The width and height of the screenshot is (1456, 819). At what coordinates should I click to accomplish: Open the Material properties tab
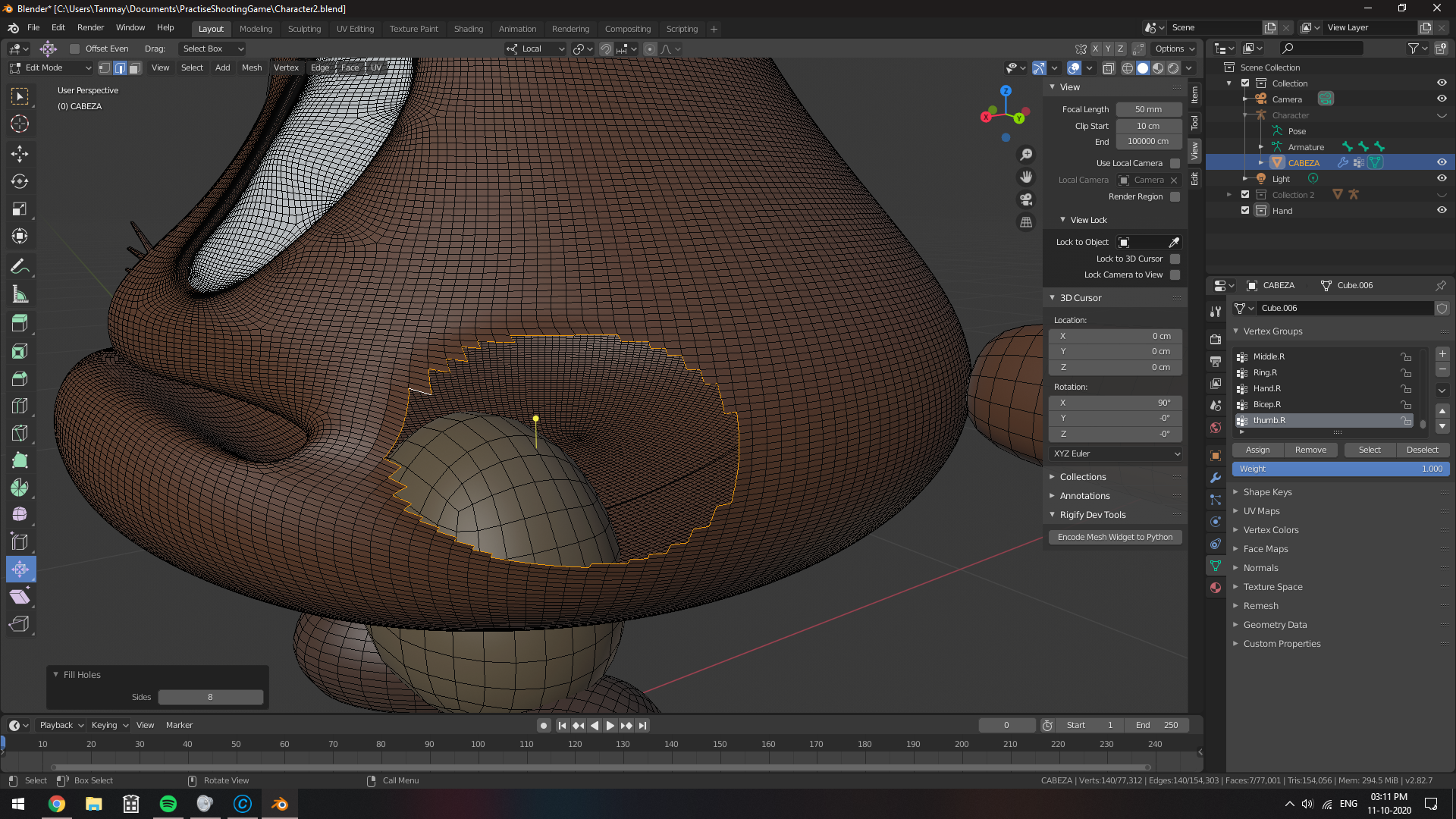click(x=1216, y=588)
